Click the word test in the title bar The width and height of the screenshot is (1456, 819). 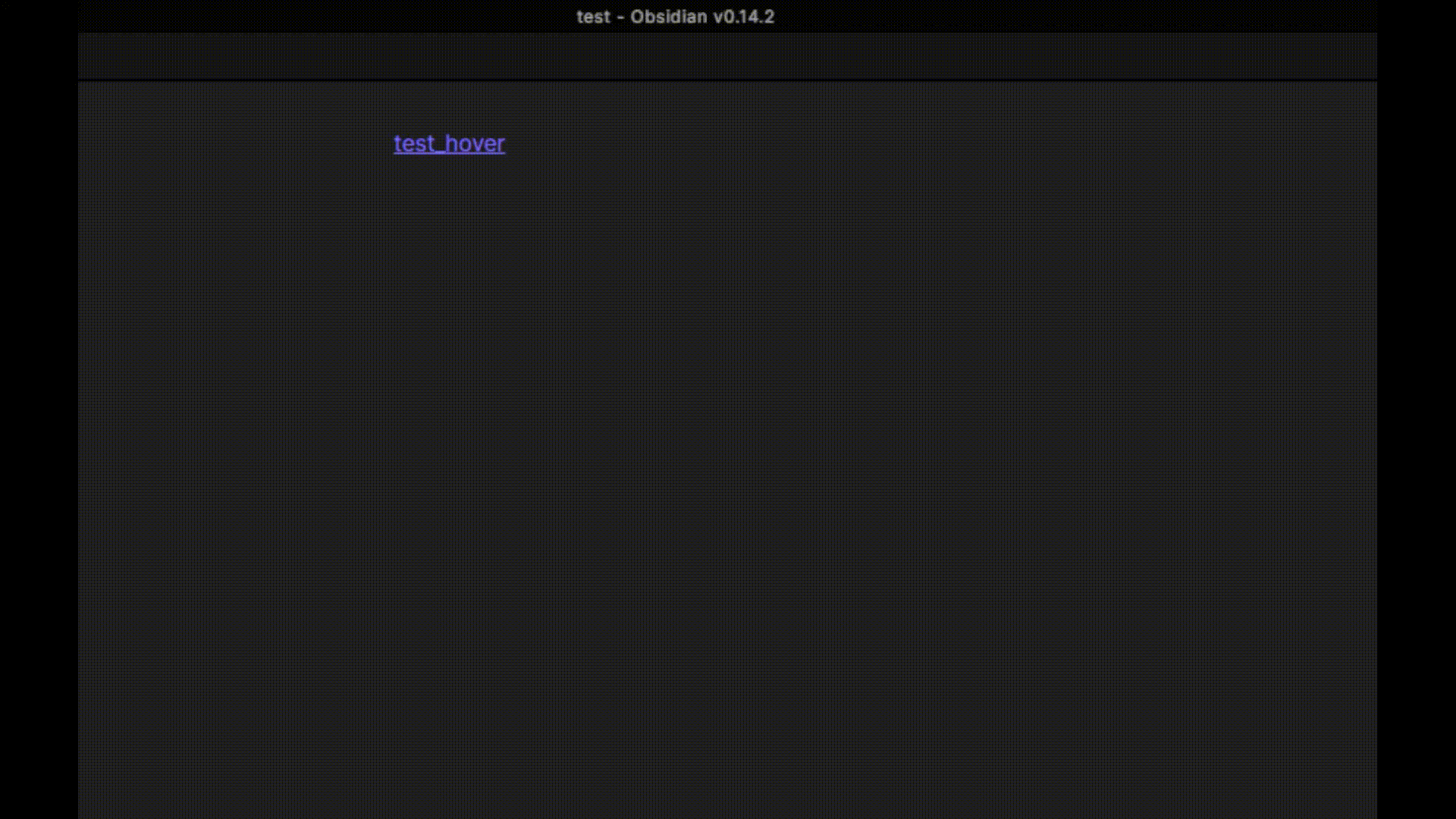pyautogui.click(x=593, y=16)
